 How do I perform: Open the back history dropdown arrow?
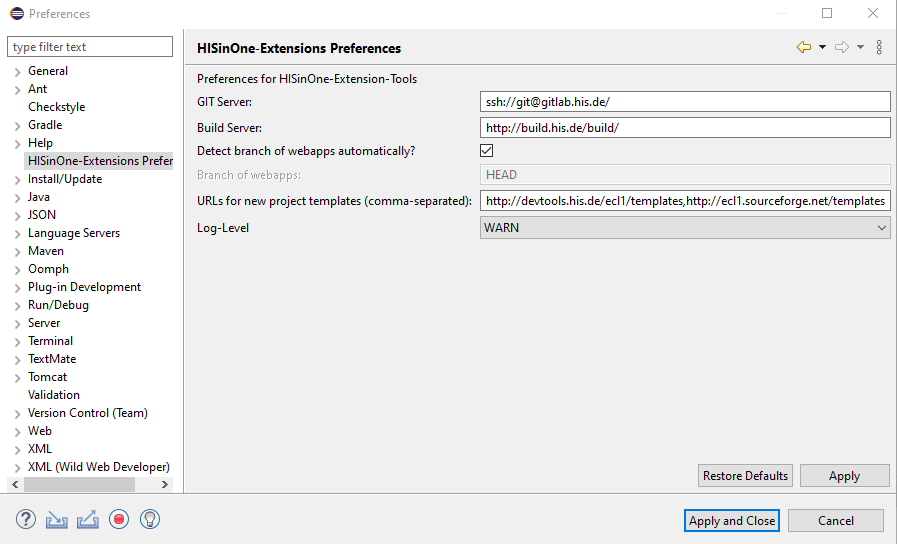coord(822,47)
